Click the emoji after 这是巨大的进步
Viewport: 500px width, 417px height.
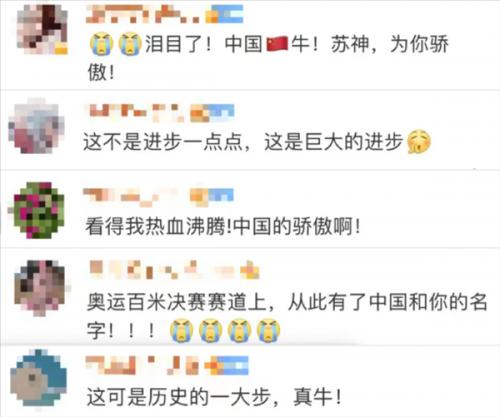[419, 142]
